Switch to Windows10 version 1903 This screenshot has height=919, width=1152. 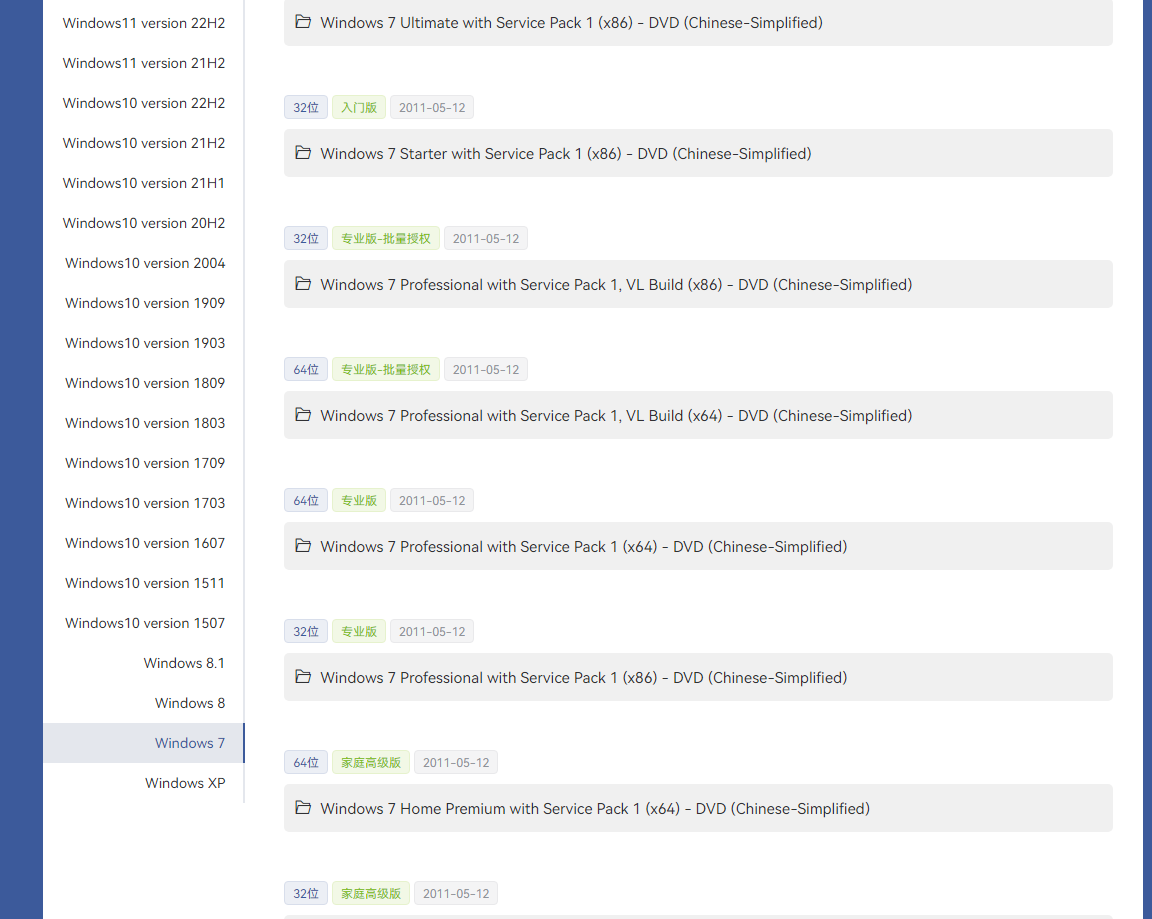[x=145, y=343]
